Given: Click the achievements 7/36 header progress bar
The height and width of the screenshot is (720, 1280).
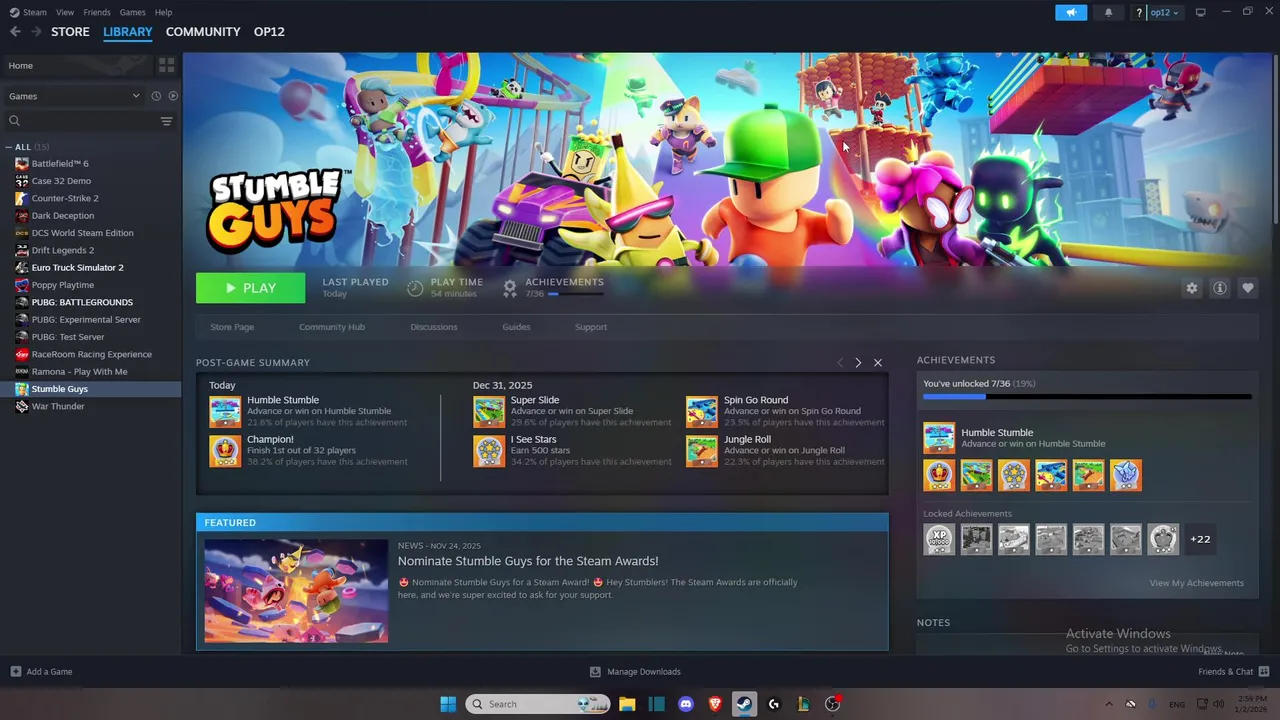Looking at the screenshot, I should [576, 294].
